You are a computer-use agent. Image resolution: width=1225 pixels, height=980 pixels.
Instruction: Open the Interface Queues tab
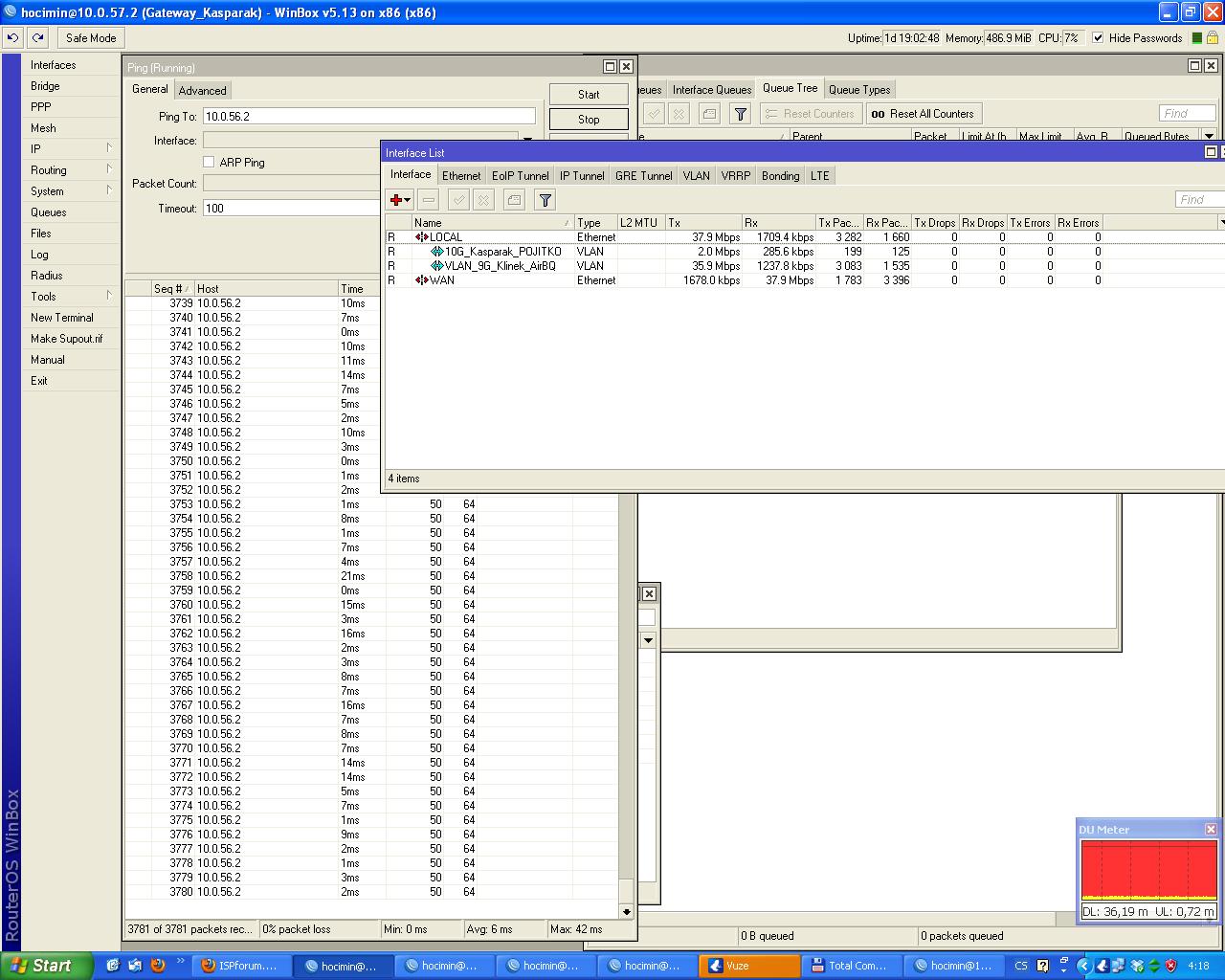(x=712, y=89)
